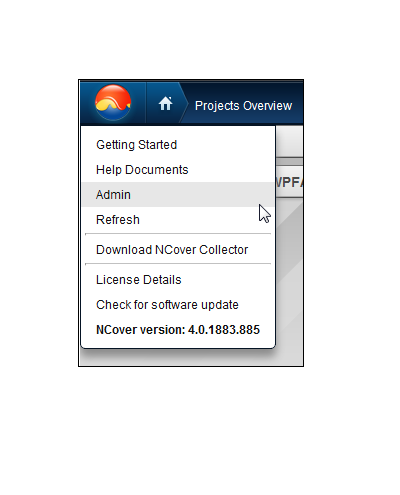Collapse the dropdown using the NCover logo
Viewport: 400px width, 495px height.
pos(113,102)
